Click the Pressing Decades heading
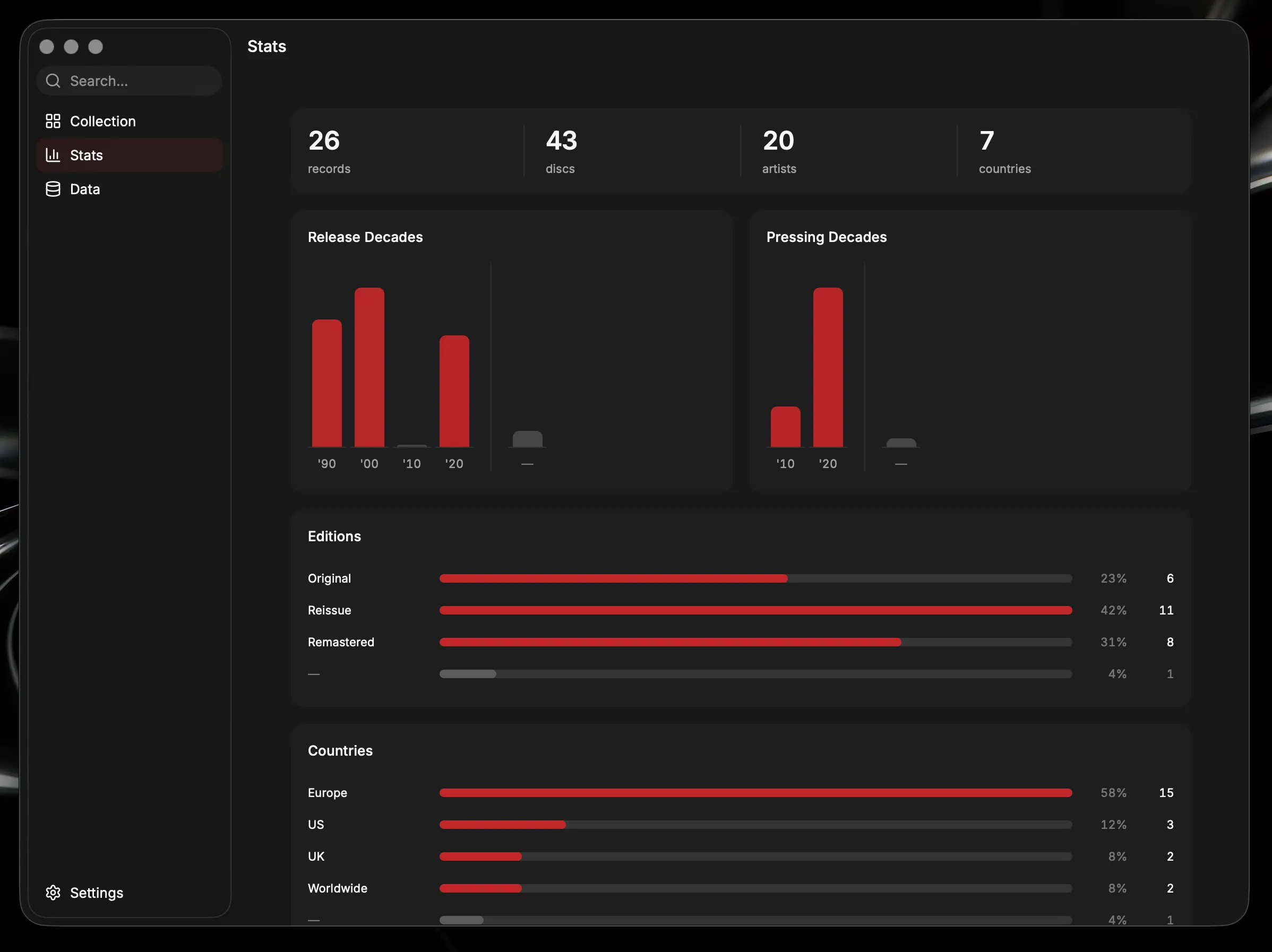Image resolution: width=1272 pixels, height=952 pixels. (x=827, y=237)
